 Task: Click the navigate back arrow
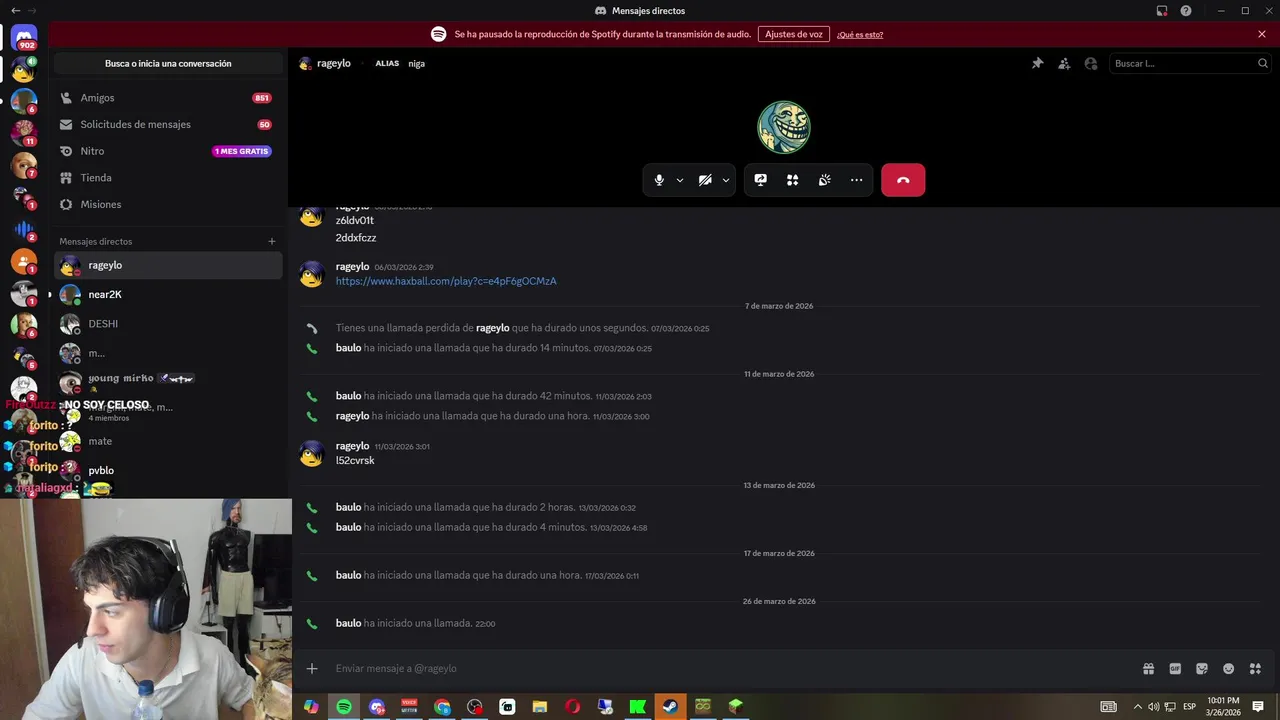[x=15, y=10]
